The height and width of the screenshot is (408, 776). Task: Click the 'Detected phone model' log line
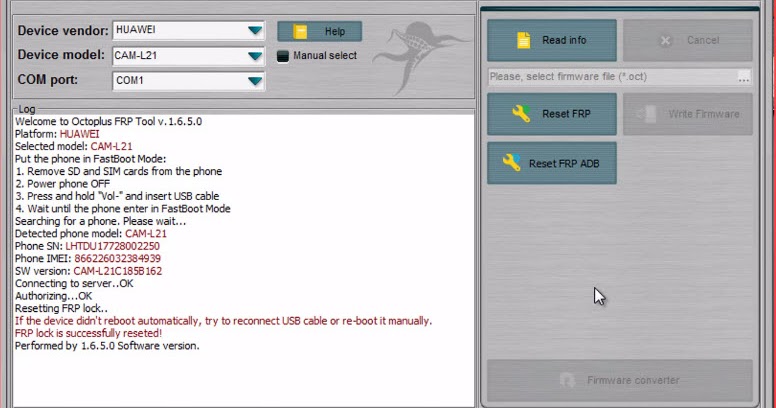tap(91, 234)
